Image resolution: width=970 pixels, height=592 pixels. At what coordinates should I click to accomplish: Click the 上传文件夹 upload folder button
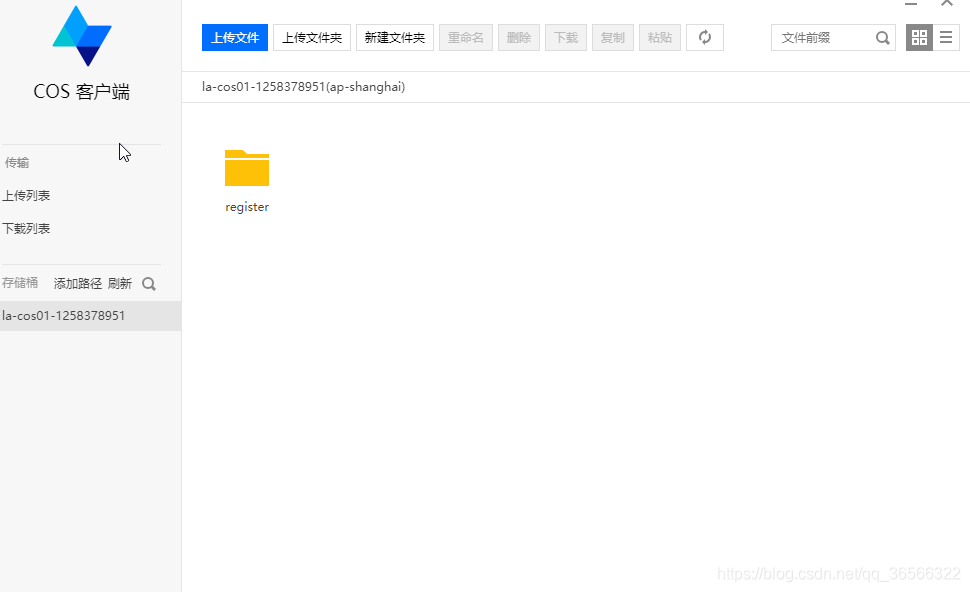point(312,38)
